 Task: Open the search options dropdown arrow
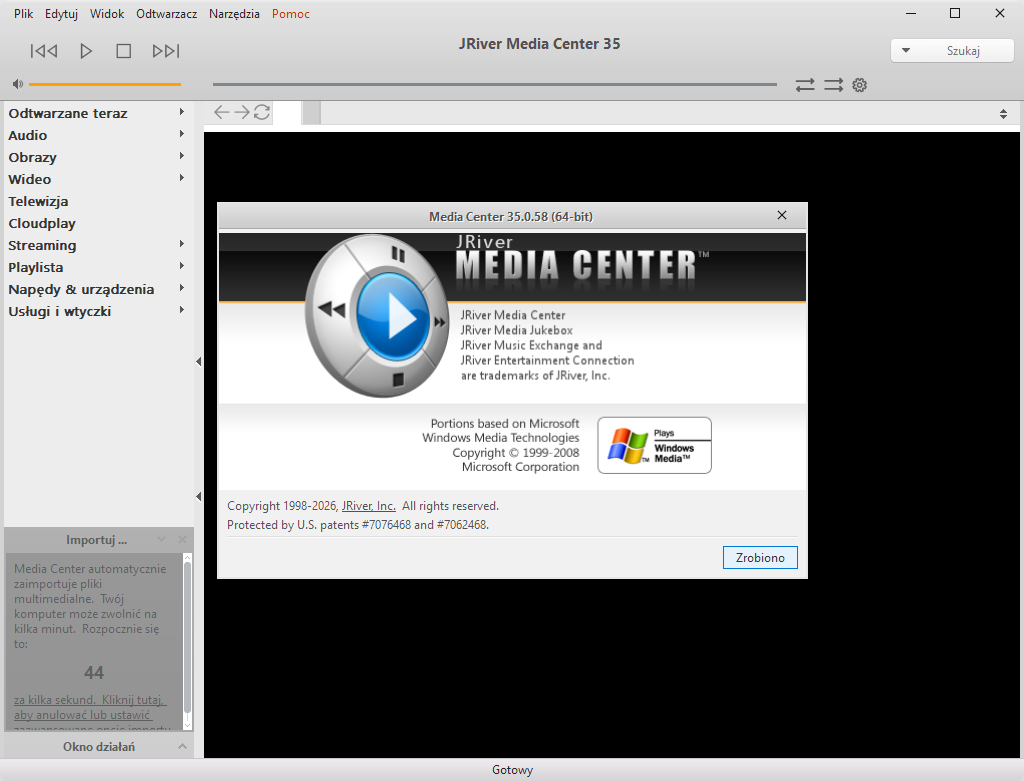pos(906,50)
